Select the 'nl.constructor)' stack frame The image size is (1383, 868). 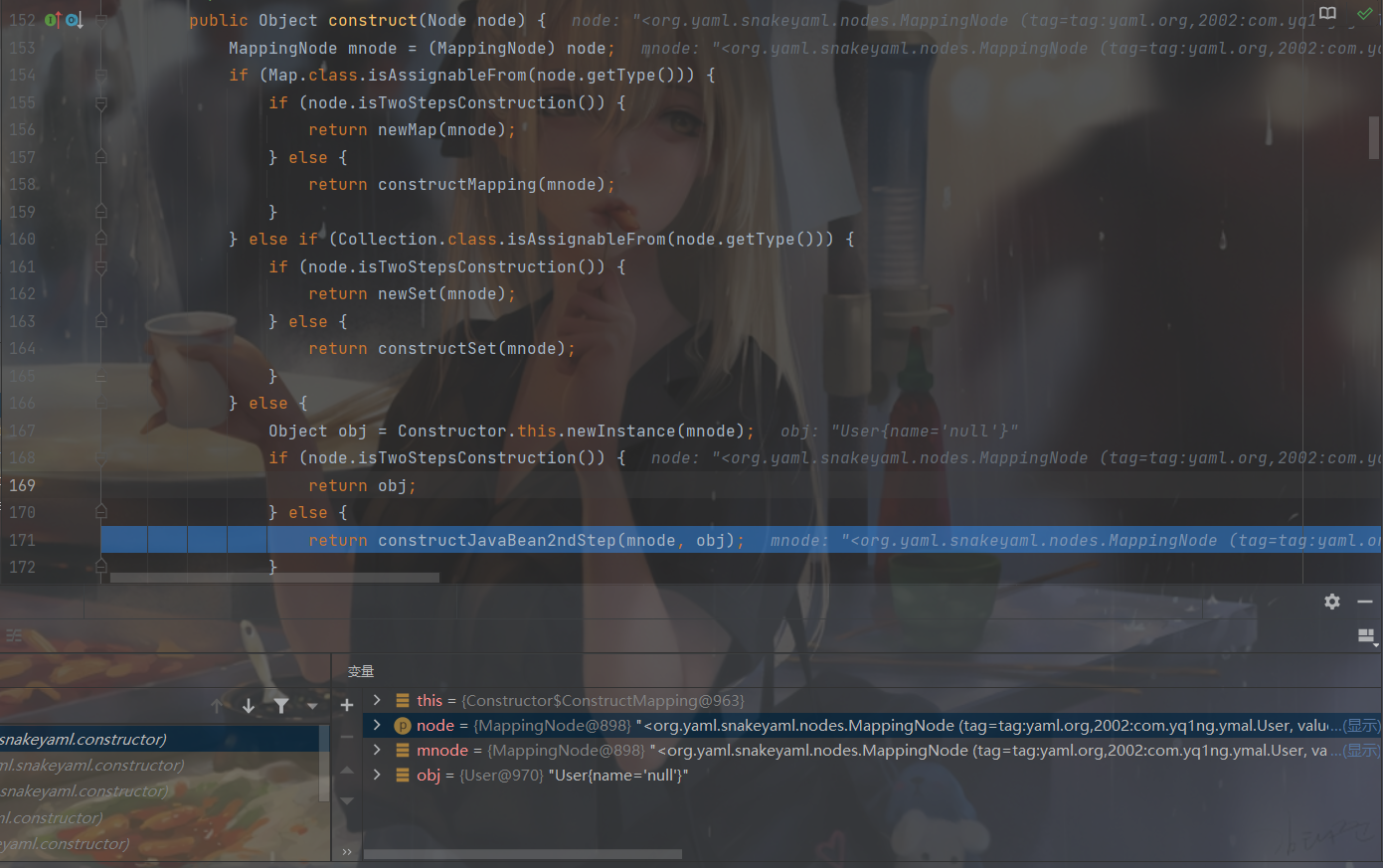click(159, 817)
